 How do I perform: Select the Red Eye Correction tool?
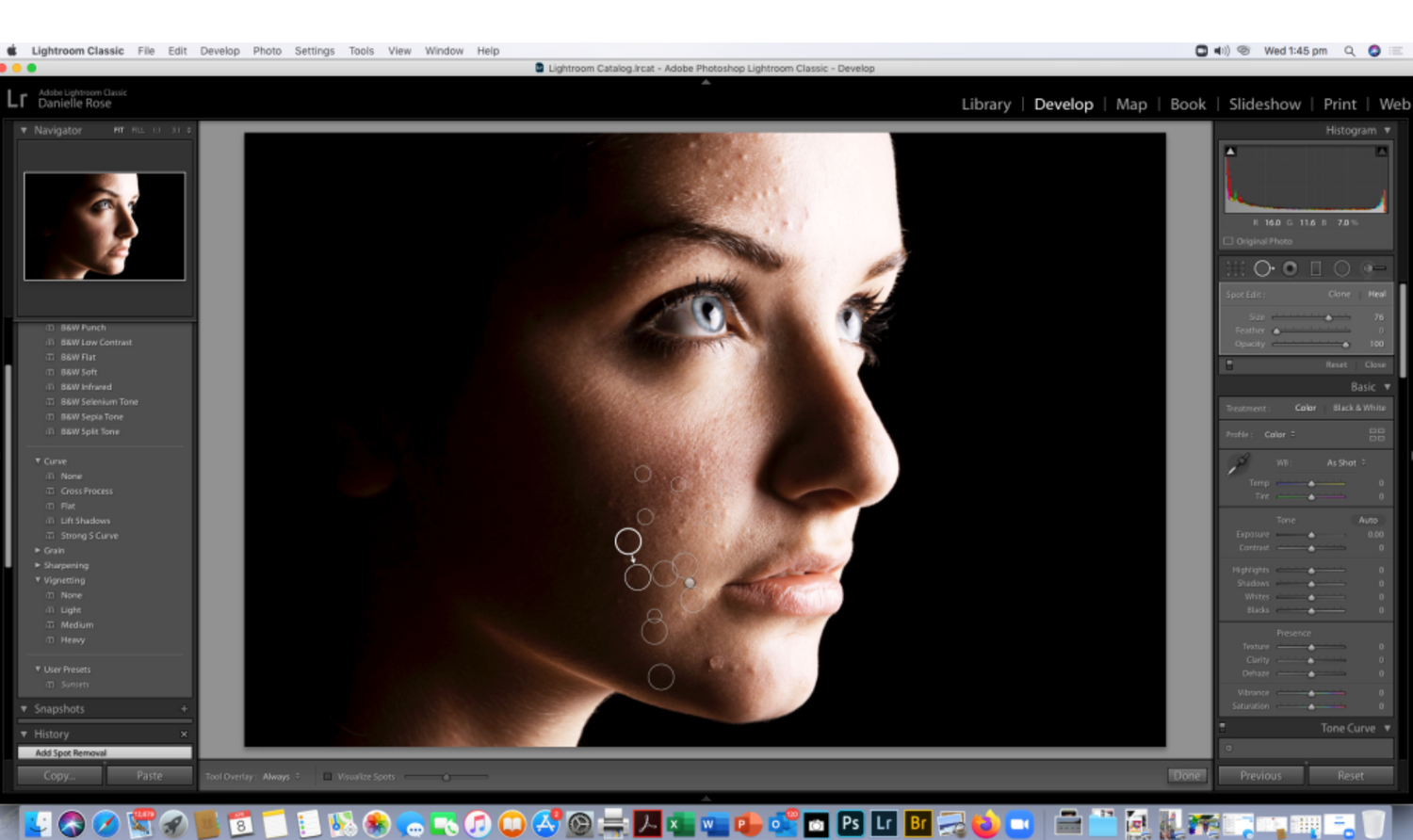[1290, 268]
